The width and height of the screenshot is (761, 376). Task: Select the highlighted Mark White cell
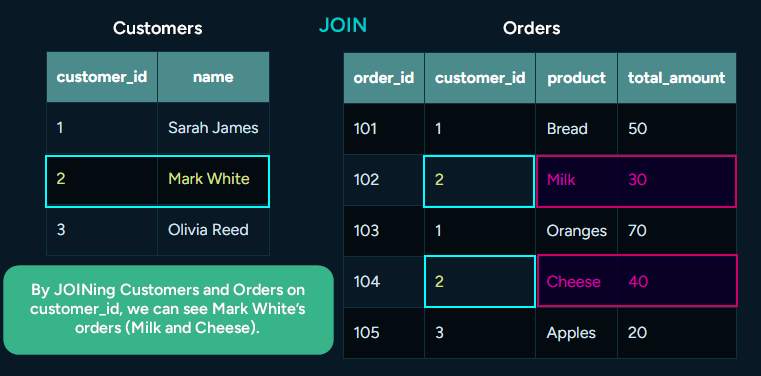pos(213,179)
